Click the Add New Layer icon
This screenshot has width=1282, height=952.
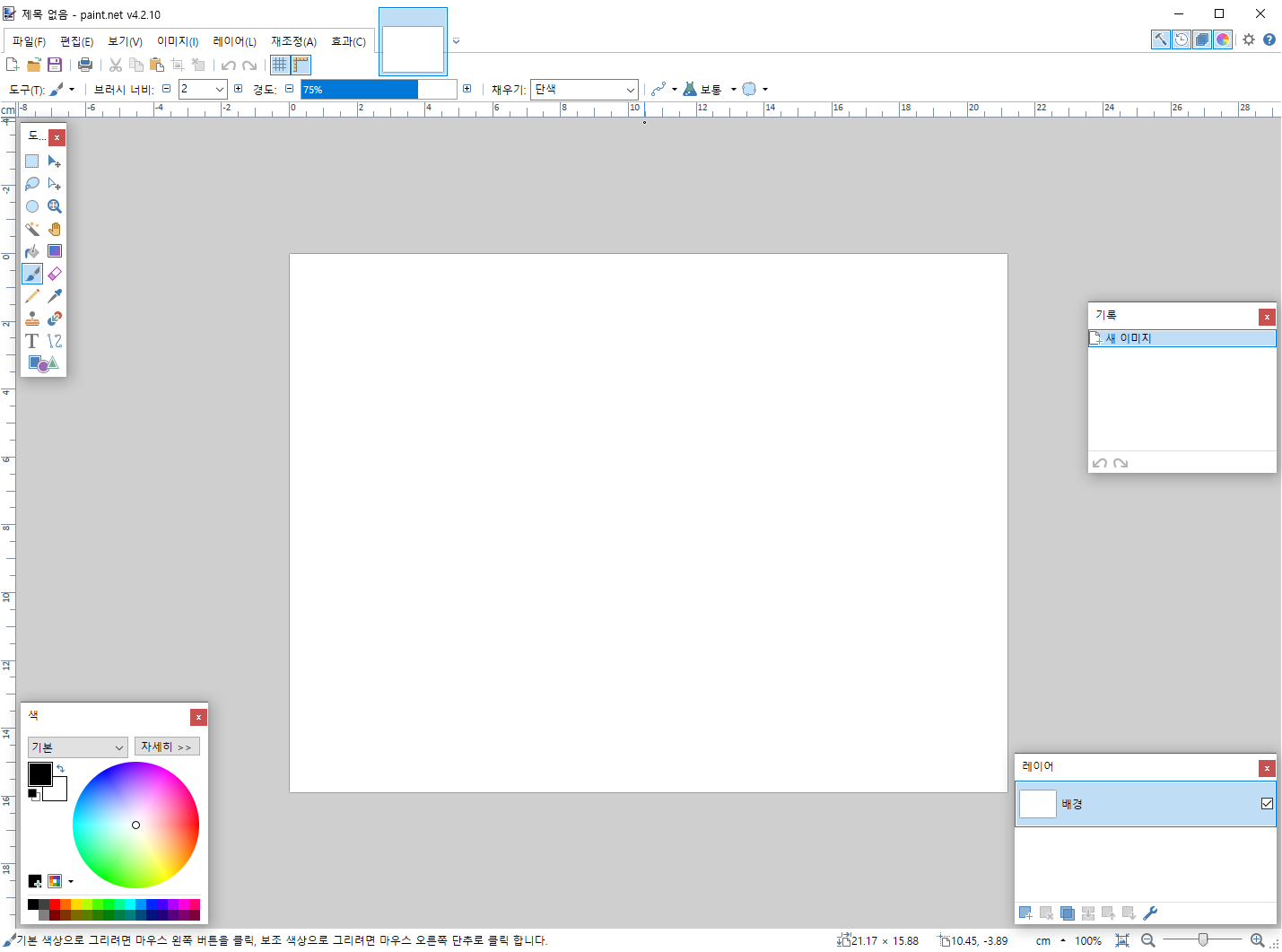coord(1025,913)
